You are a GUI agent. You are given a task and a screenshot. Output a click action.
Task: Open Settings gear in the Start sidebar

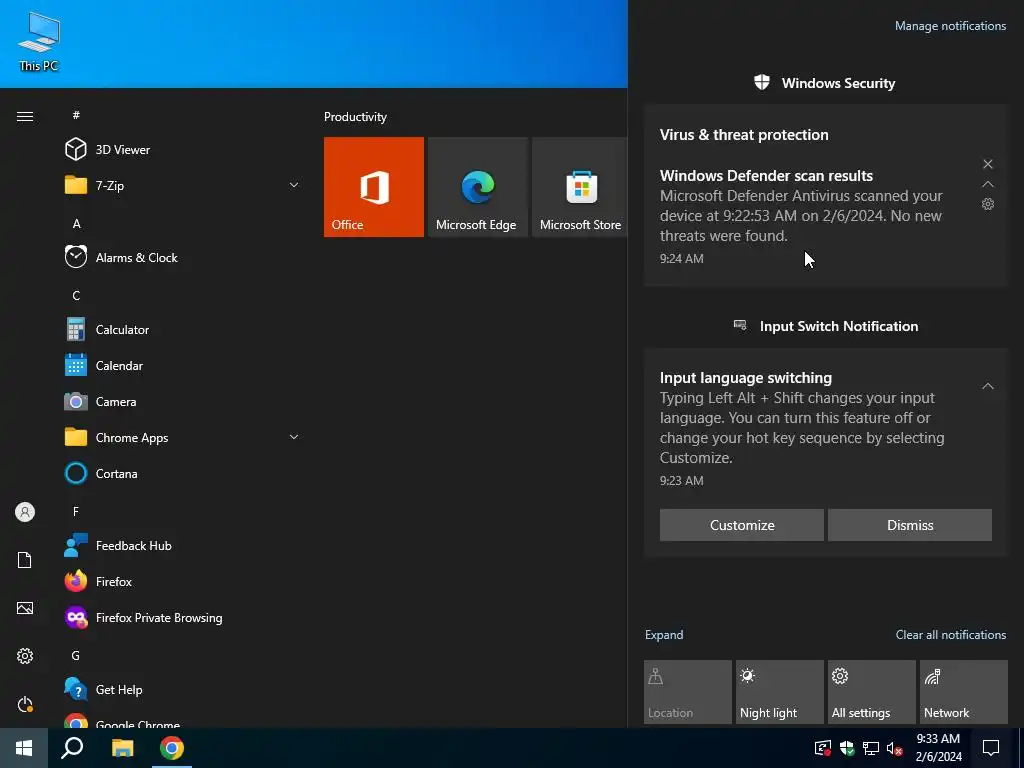point(25,656)
